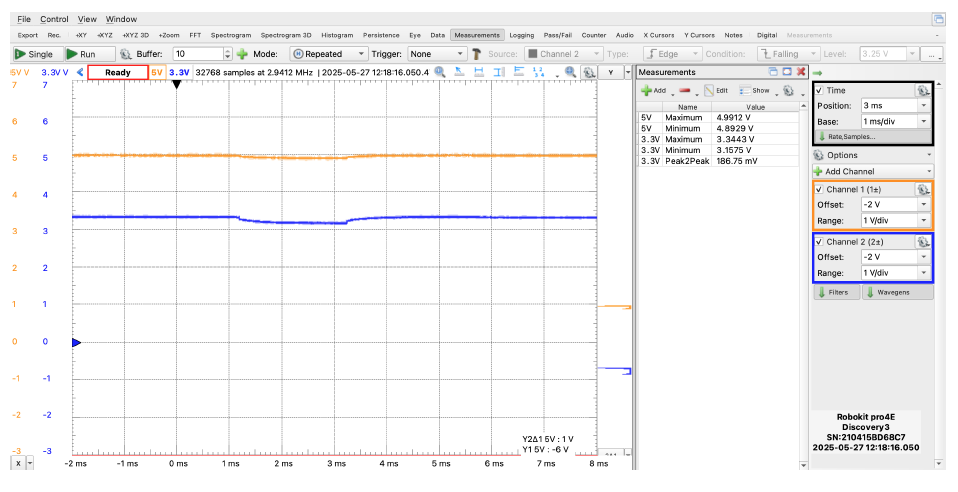Open Channel 1 gear settings
958x492 pixels.
point(922,189)
